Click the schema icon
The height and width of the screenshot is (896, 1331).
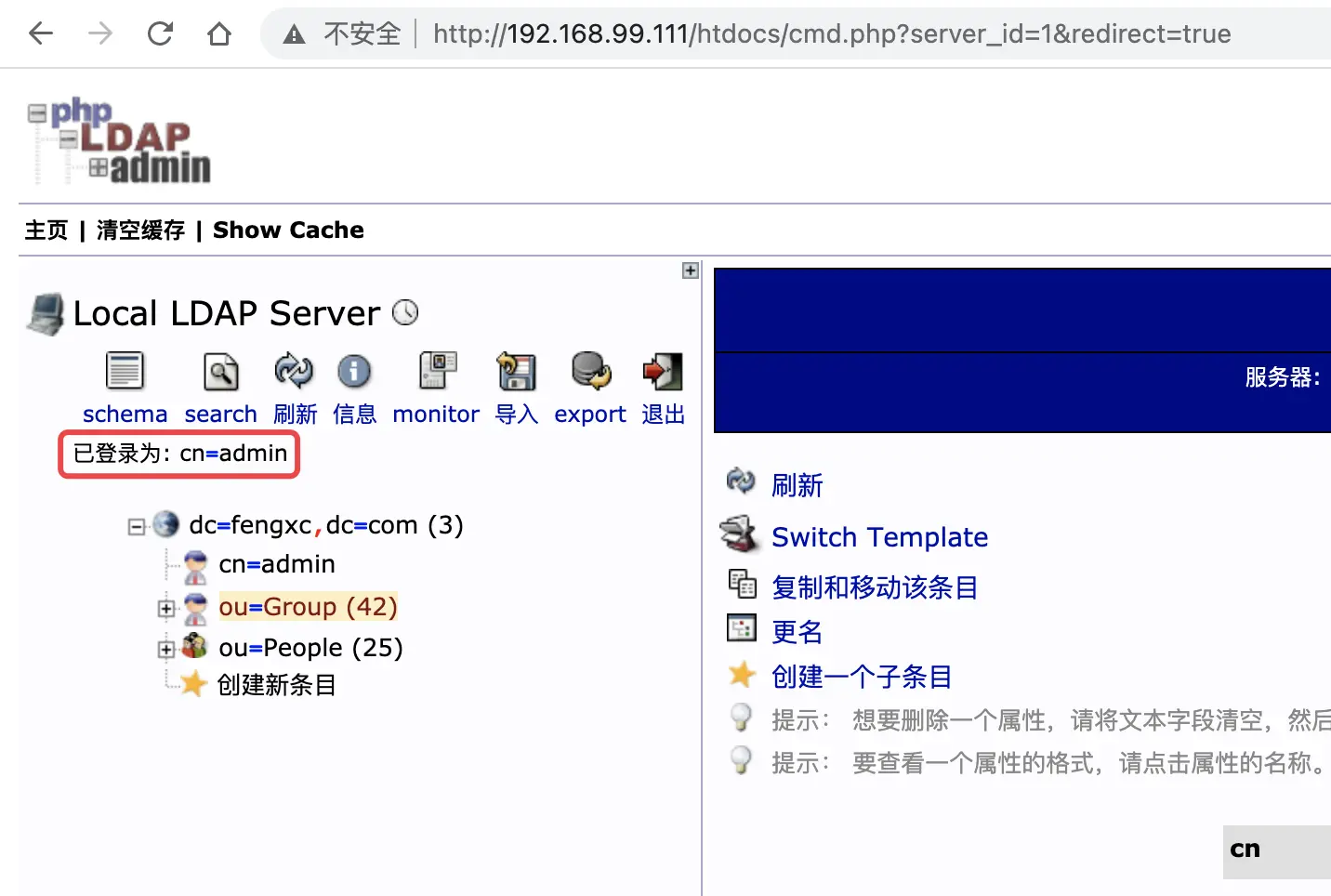125,371
